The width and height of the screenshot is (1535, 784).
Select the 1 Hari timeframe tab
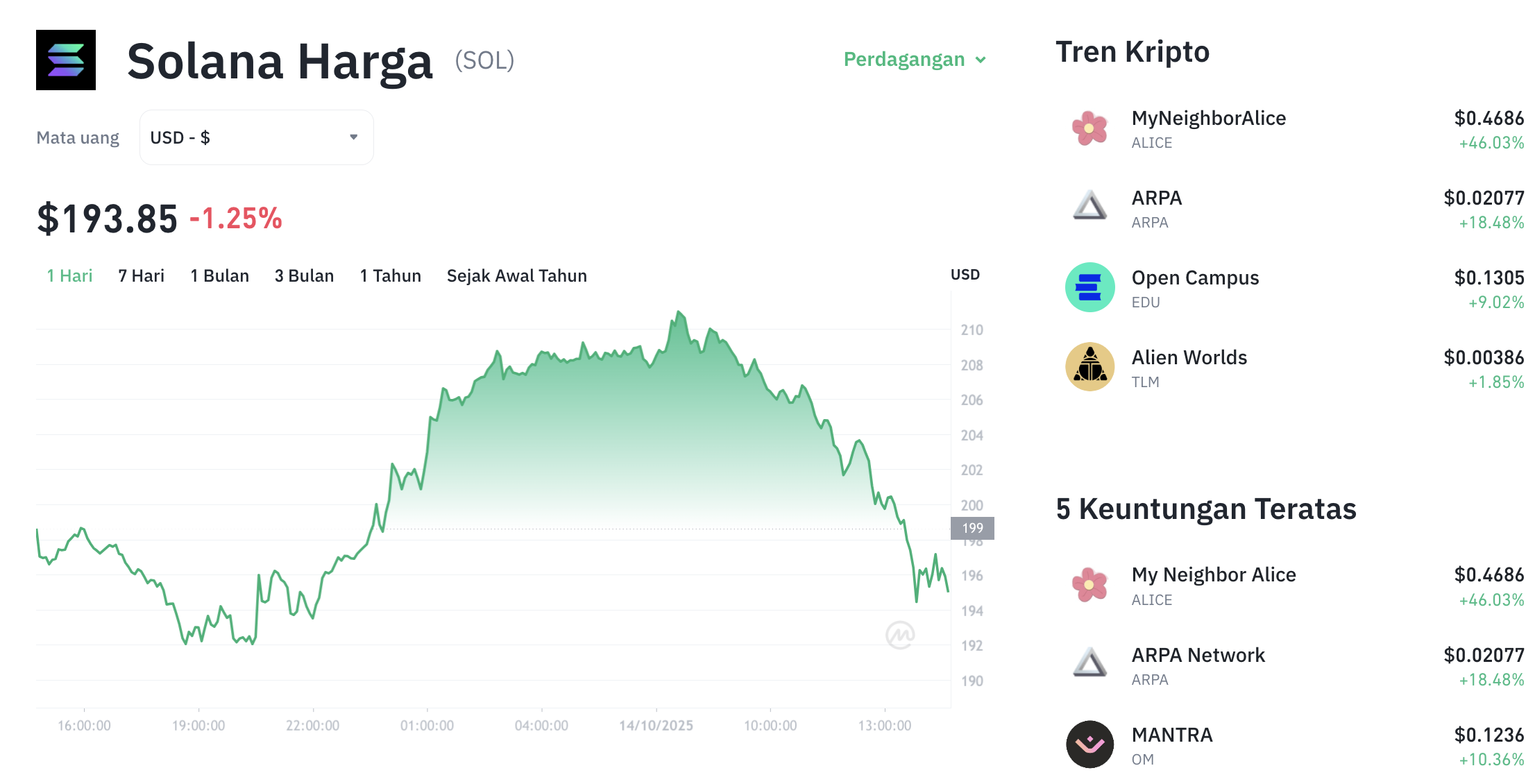(69, 276)
